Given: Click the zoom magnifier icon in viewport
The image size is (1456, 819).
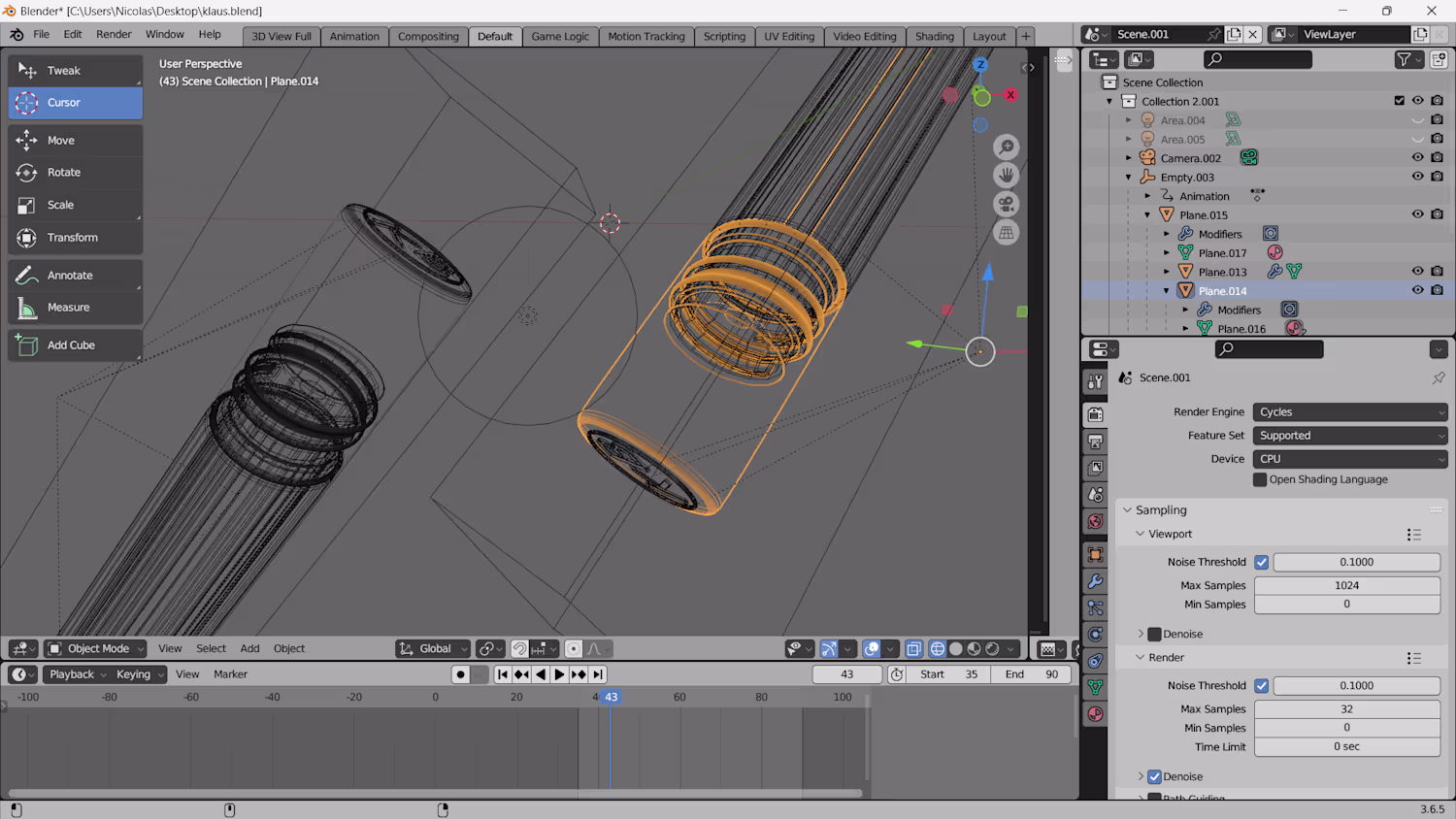Looking at the screenshot, I should pyautogui.click(x=1007, y=147).
